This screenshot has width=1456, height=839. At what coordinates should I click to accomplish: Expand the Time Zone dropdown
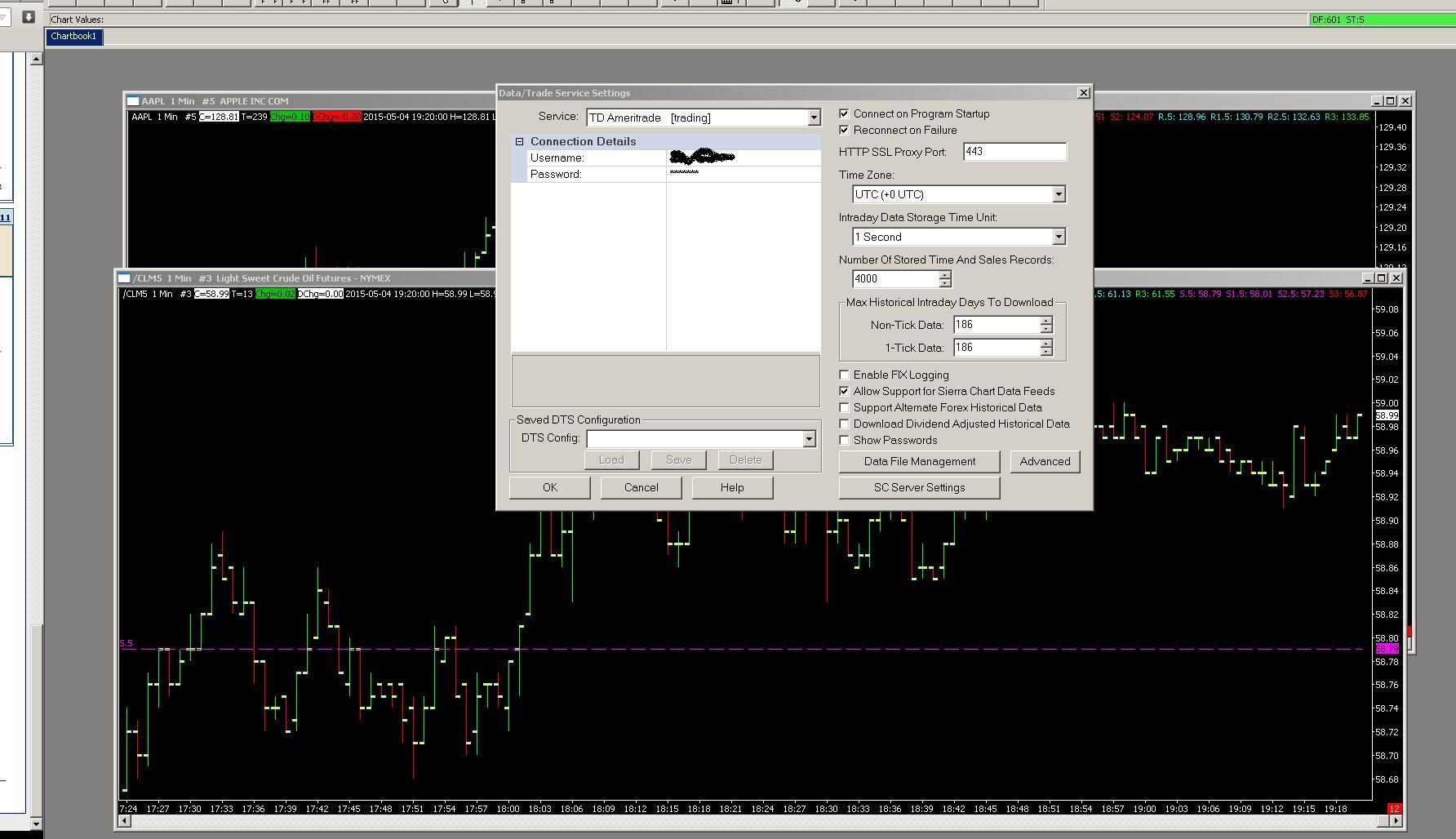point(1059,195)
